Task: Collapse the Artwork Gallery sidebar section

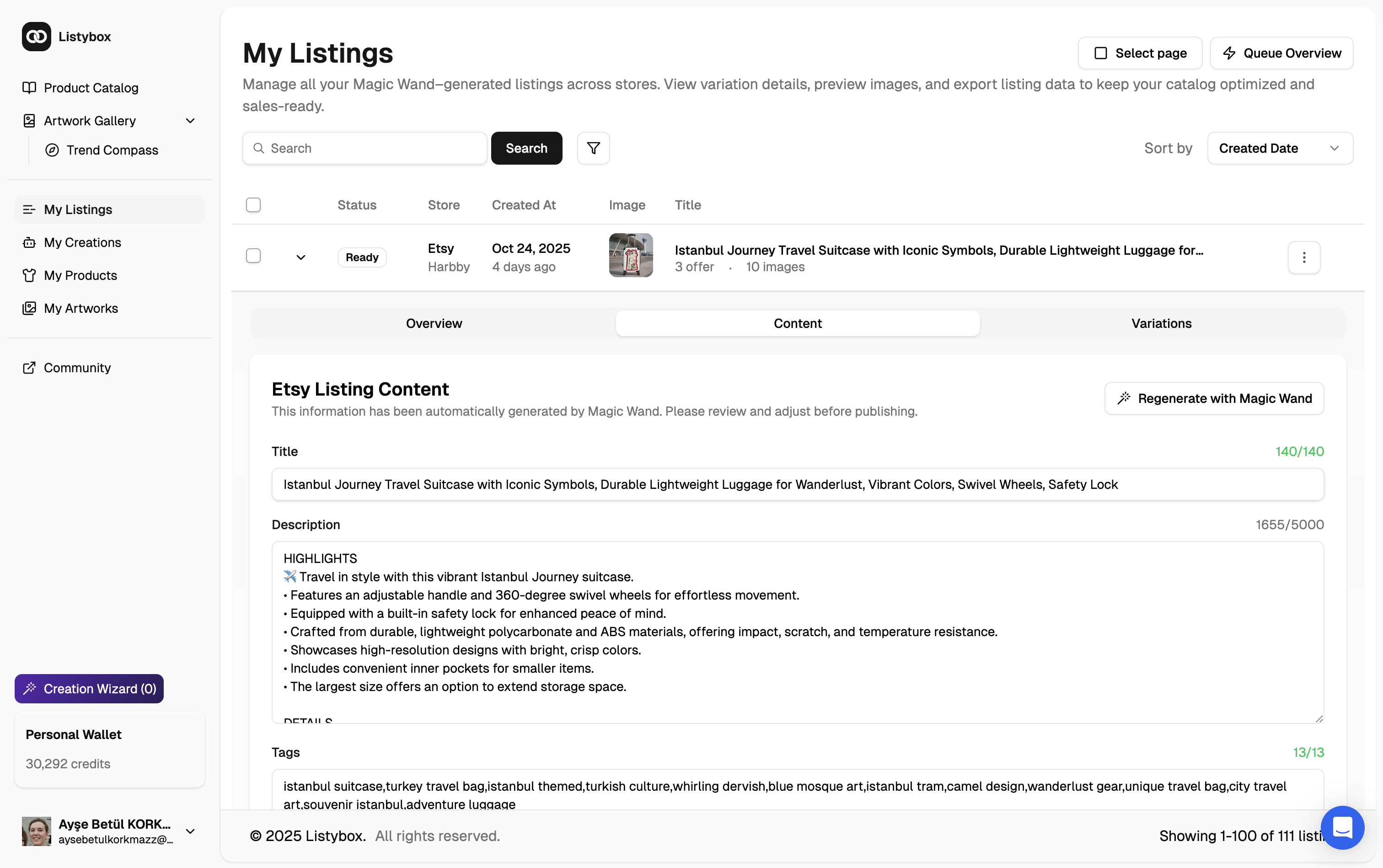Action: coord(190,121)
